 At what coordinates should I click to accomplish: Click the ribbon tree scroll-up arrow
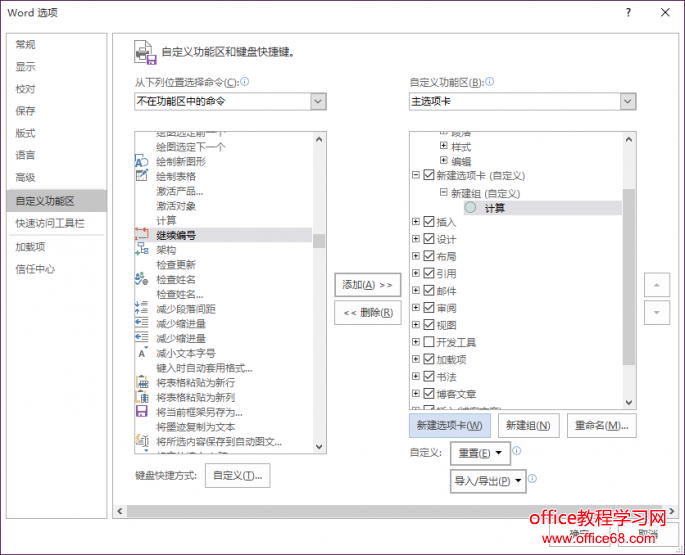[629, 139]
